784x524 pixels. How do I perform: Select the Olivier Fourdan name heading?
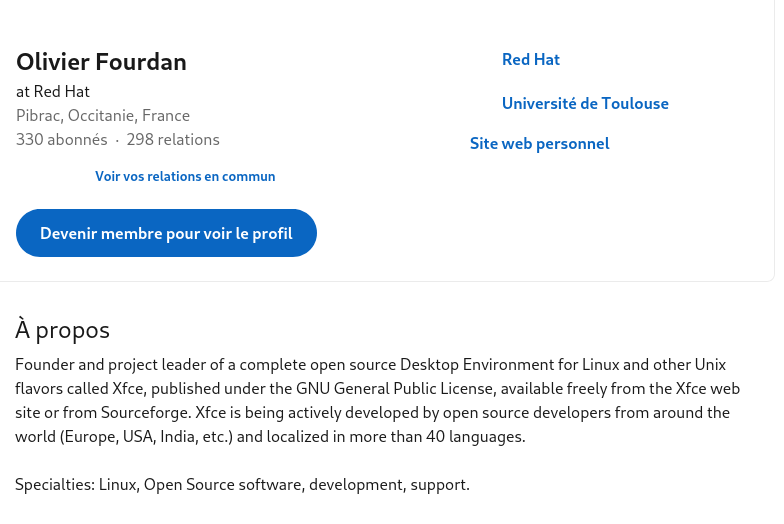[x=102, y=62]
